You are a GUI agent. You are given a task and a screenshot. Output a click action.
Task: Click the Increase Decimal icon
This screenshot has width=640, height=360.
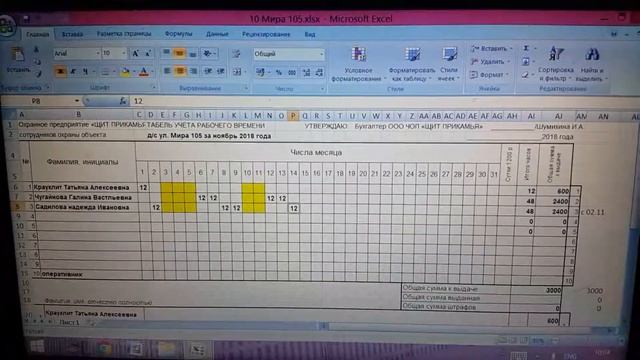[306, 73]
